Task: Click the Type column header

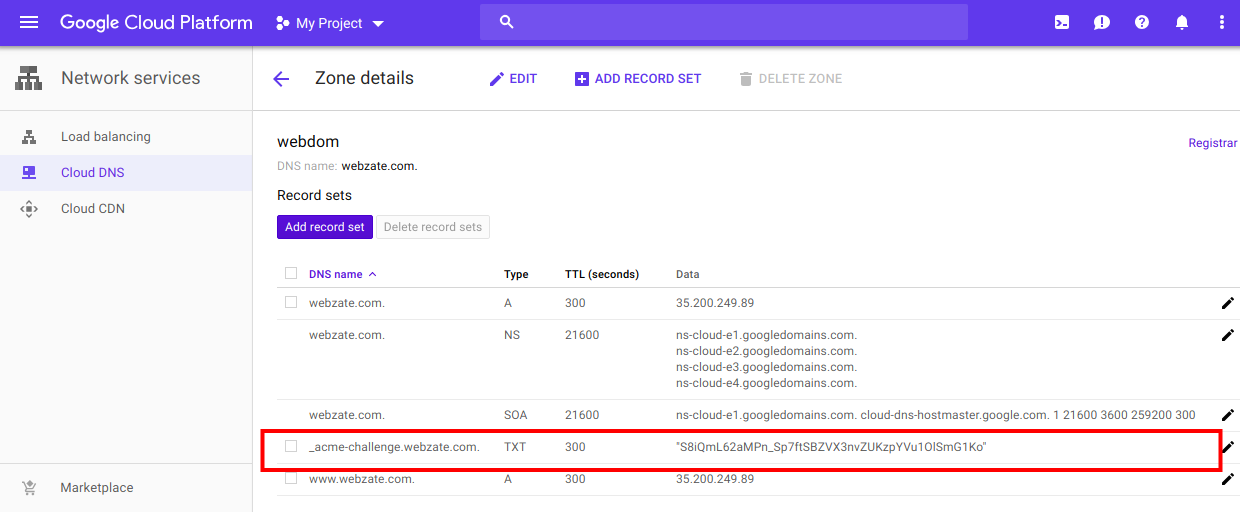Action: pyautogui.click(x=516, y=274)
